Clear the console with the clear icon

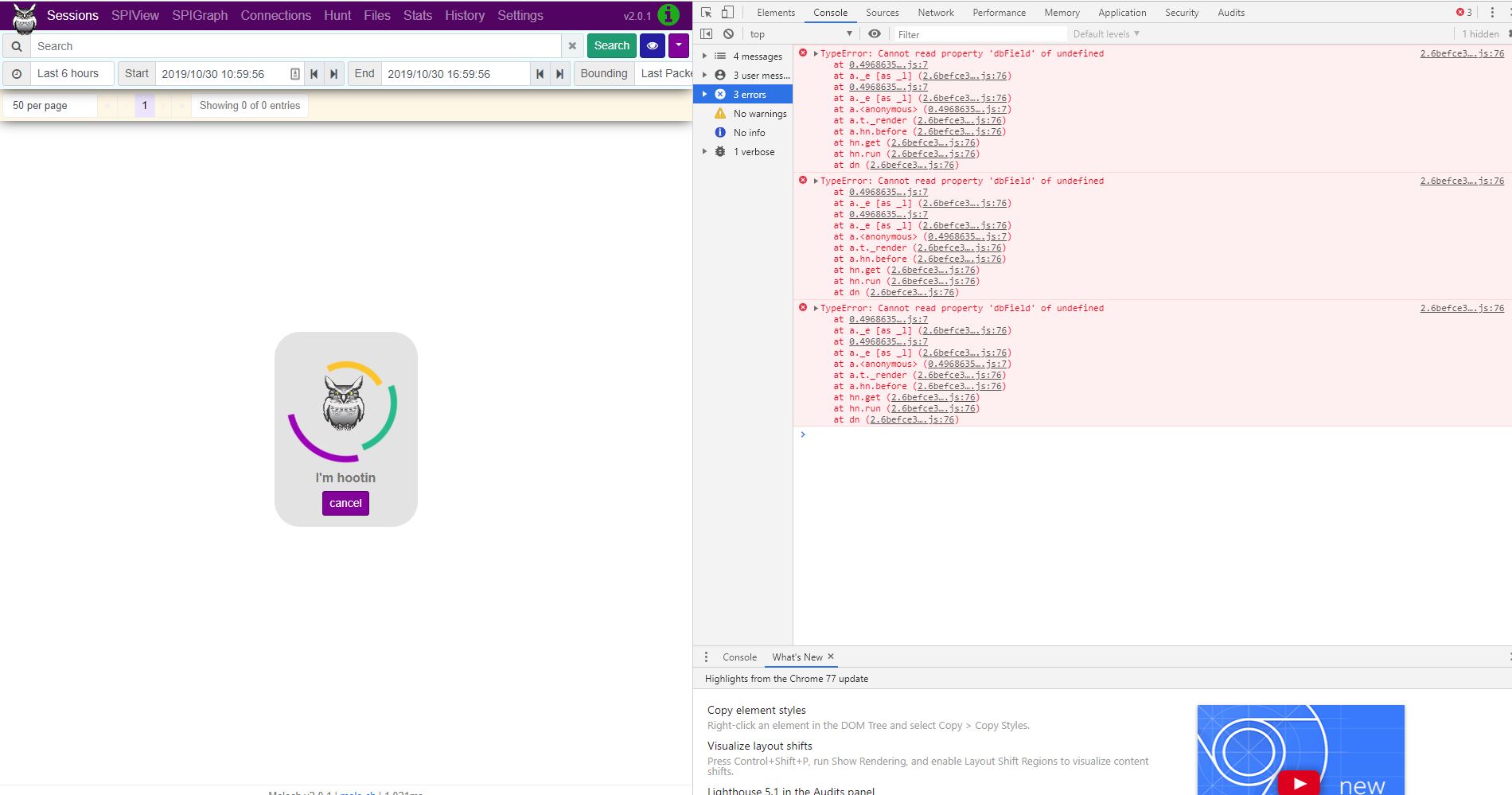coord(728,33)
